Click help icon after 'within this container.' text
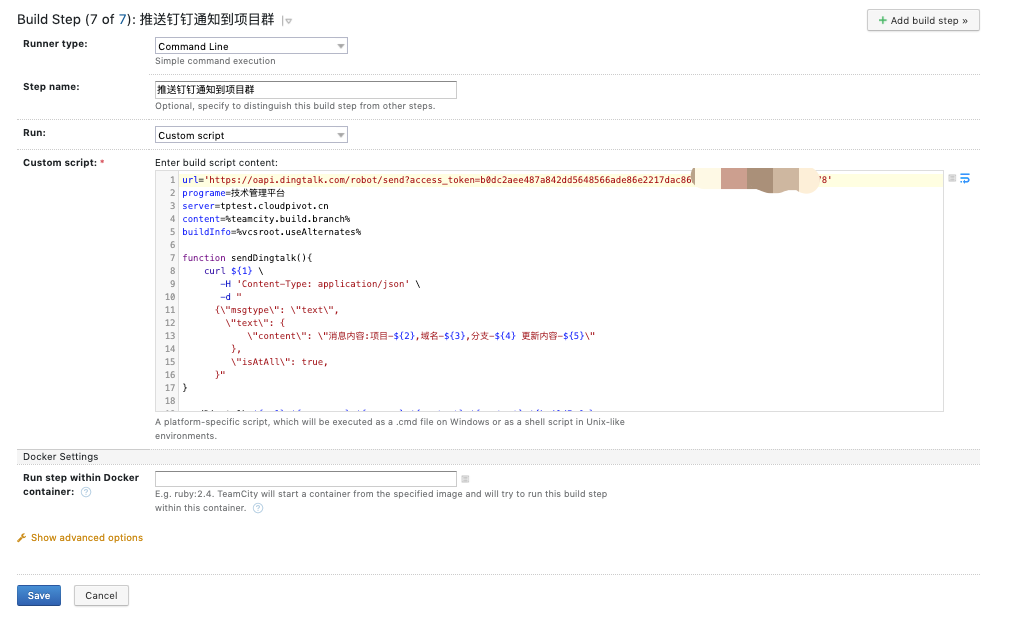The width and height of the screenshot is (1035, 623). coord(258,508)
